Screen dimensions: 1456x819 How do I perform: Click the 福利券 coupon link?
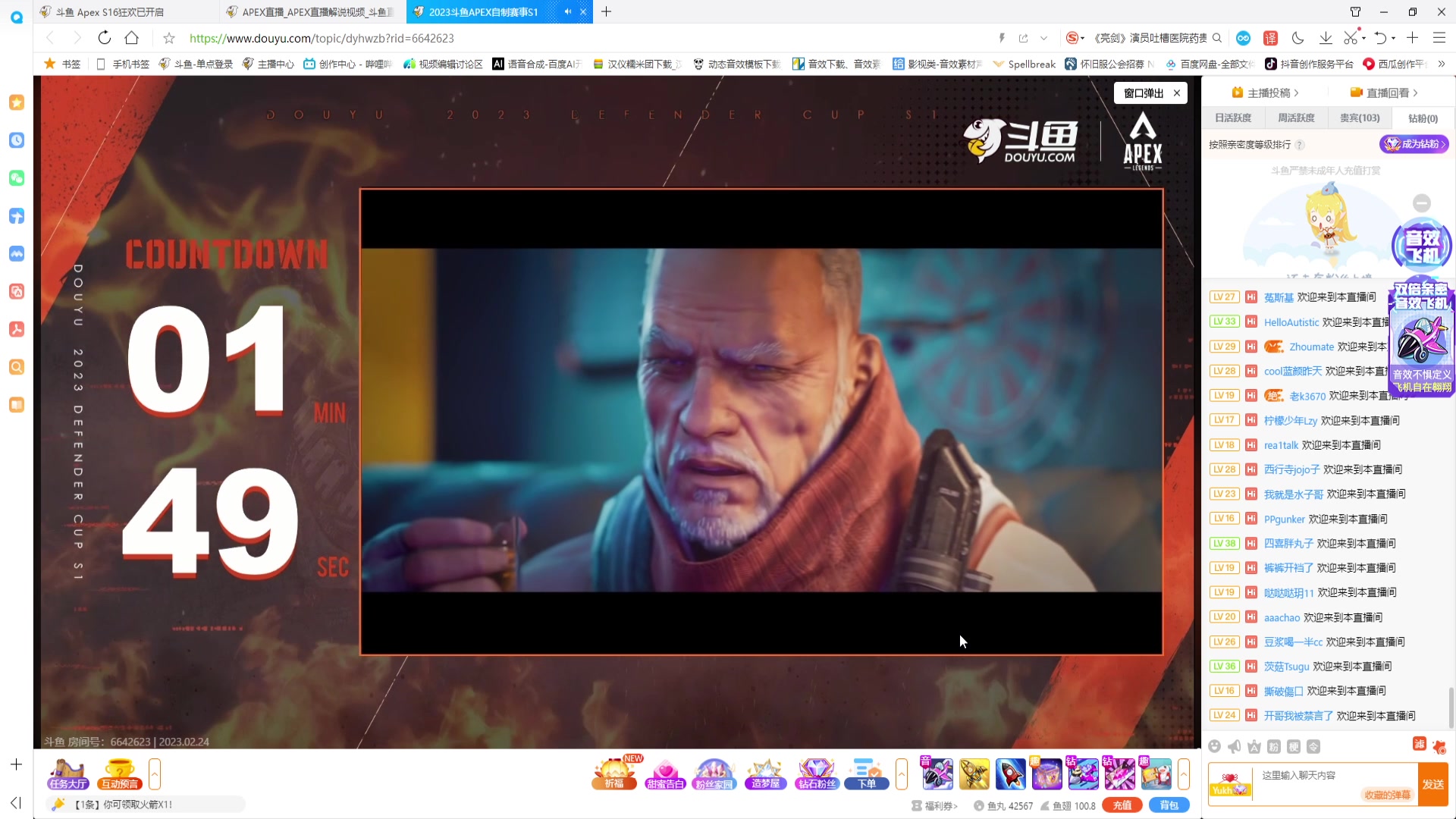pos(935,806)
